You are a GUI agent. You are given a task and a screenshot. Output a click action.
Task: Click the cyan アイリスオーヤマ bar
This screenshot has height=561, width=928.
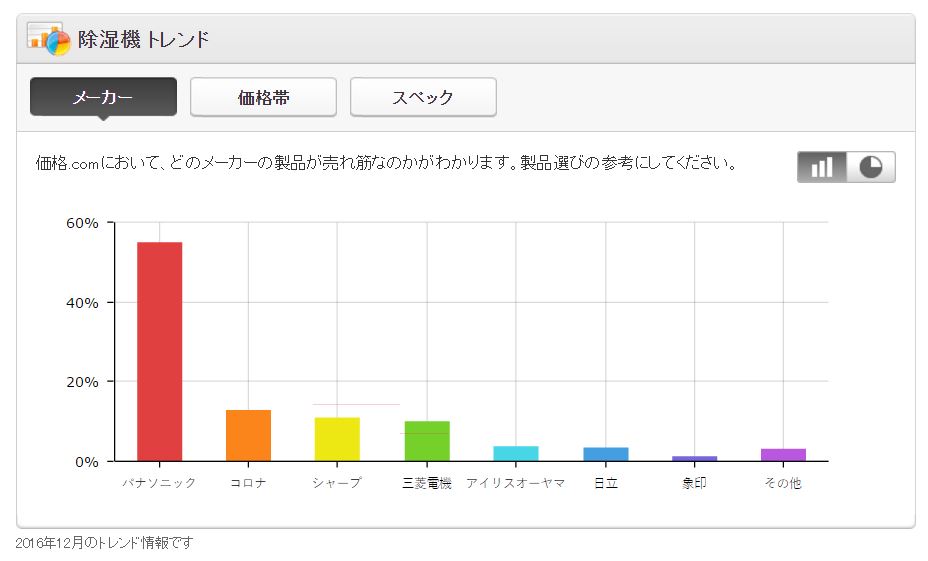pos(516,453)
